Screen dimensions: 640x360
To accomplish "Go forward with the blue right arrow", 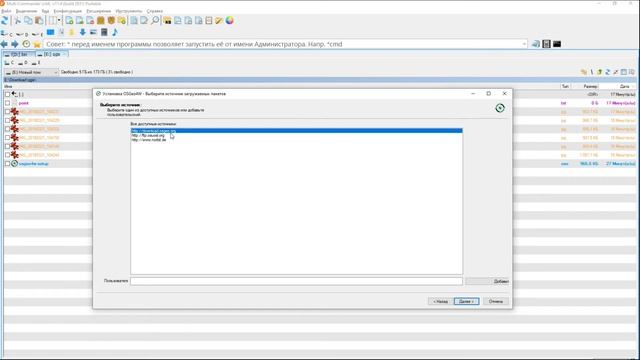I will tap(15, 44).
